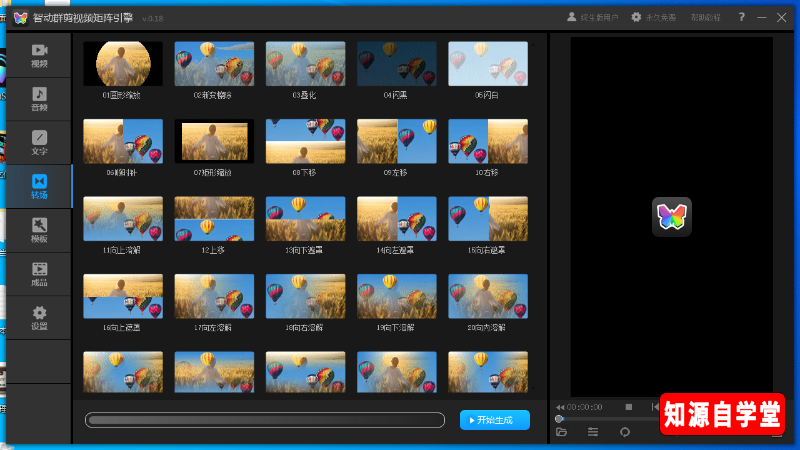
Task: Choose the 05闪白 flash white transition
Action: pos(488,63)
